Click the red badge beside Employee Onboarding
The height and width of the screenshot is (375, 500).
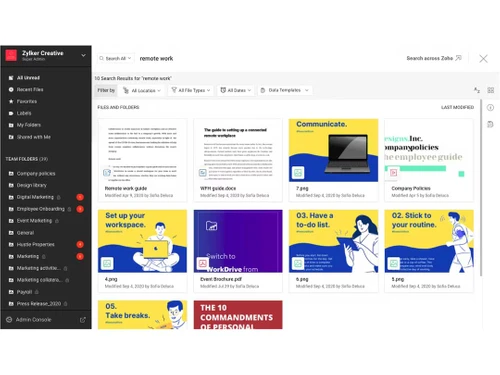pos(80,209)
